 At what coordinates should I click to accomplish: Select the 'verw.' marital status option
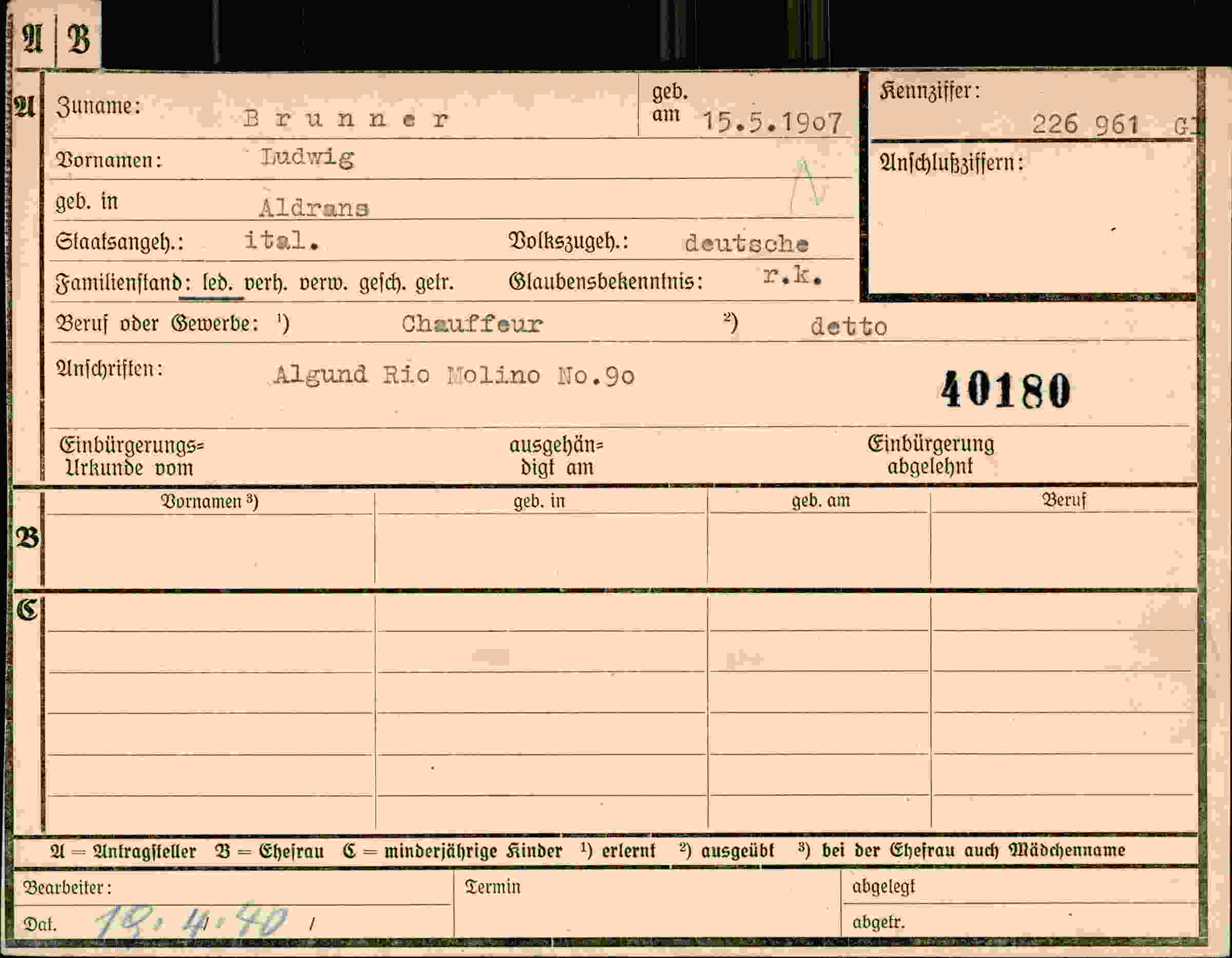[x=324, y=283]
